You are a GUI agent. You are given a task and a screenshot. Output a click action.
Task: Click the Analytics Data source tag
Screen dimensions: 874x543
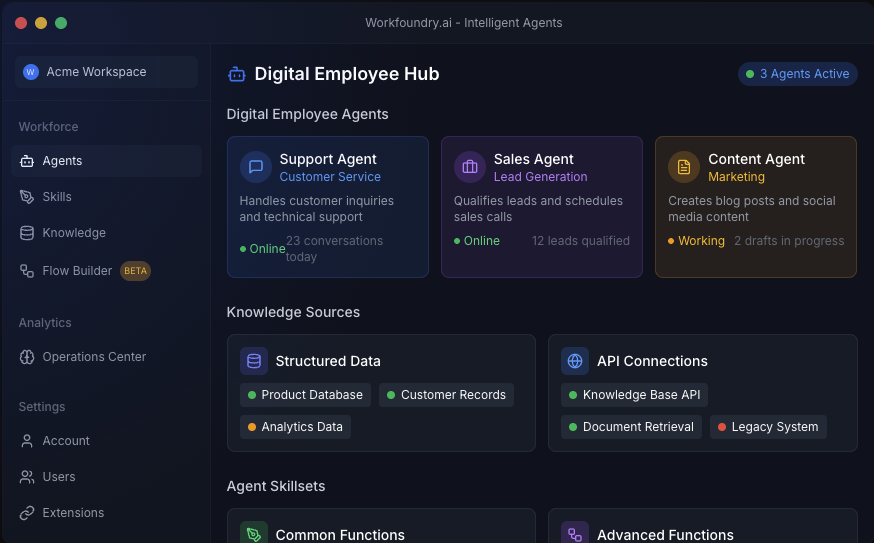[x=295, y=427]
